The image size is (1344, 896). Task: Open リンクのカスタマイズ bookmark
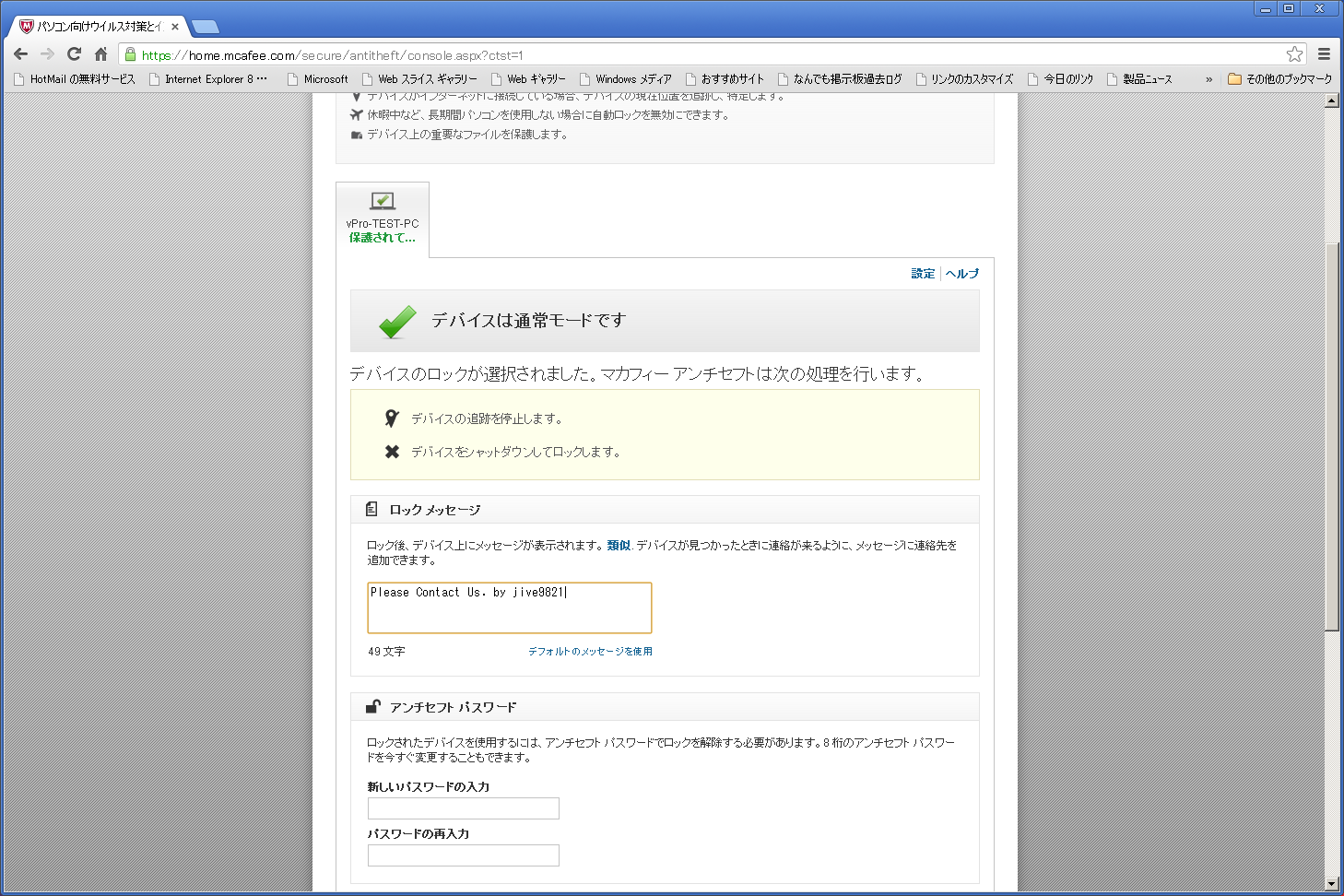coord(964,79)
